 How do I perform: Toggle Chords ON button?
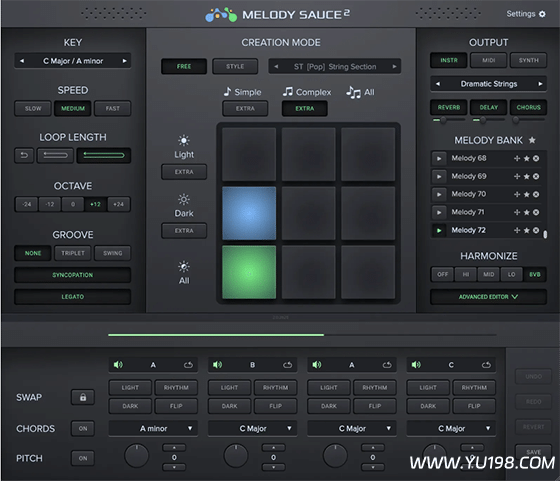(x=83, y=429)
